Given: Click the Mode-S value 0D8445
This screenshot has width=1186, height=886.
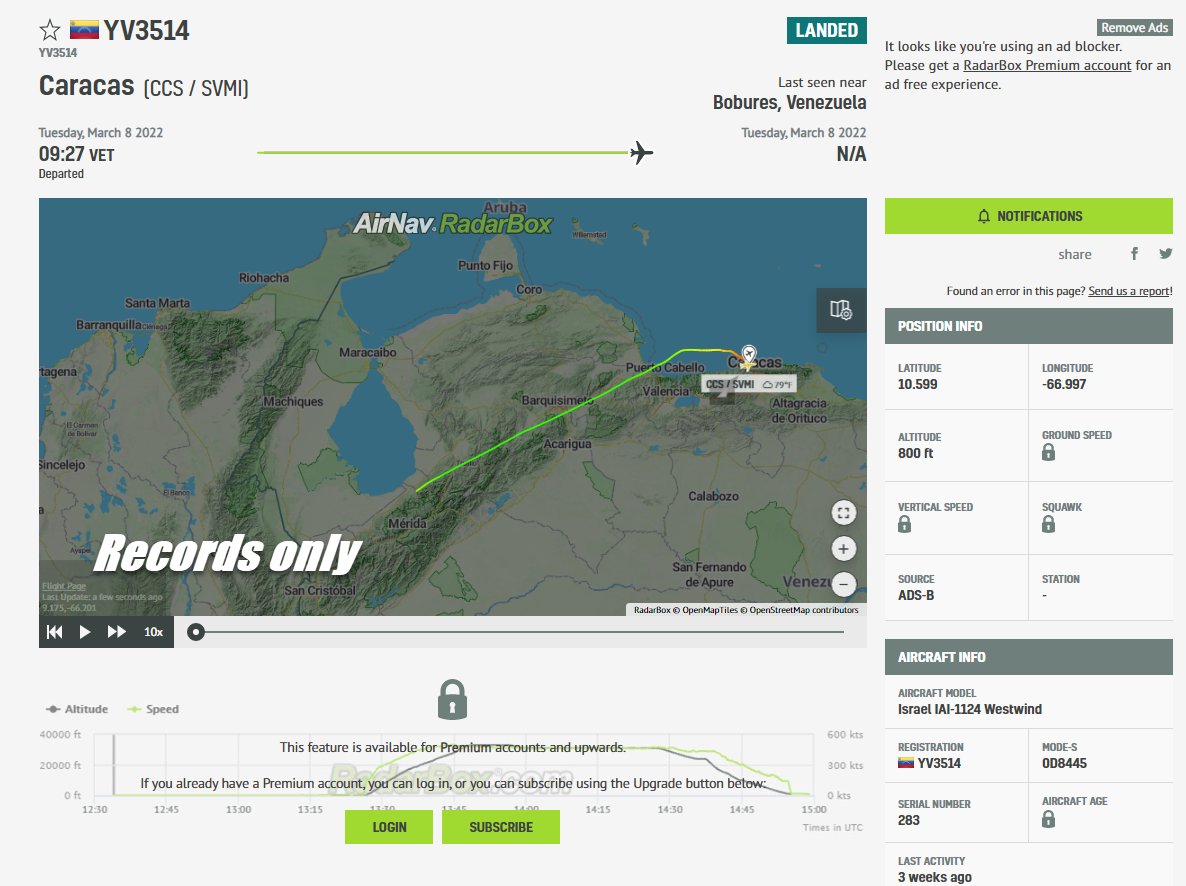Looking at the screenshot, I should pyautogui.click(x=1064, y=763).
